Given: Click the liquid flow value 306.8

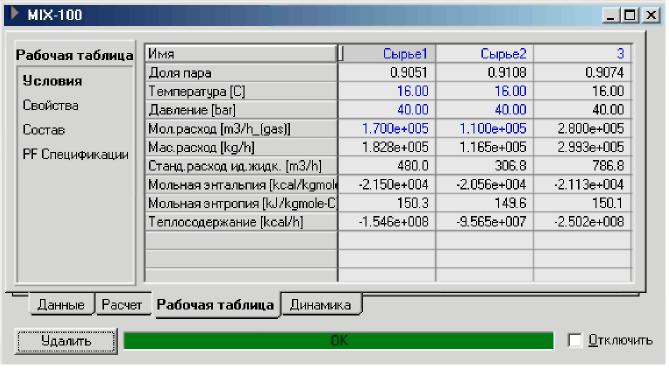Looking at the screenshot, I should tap(485, 166).
